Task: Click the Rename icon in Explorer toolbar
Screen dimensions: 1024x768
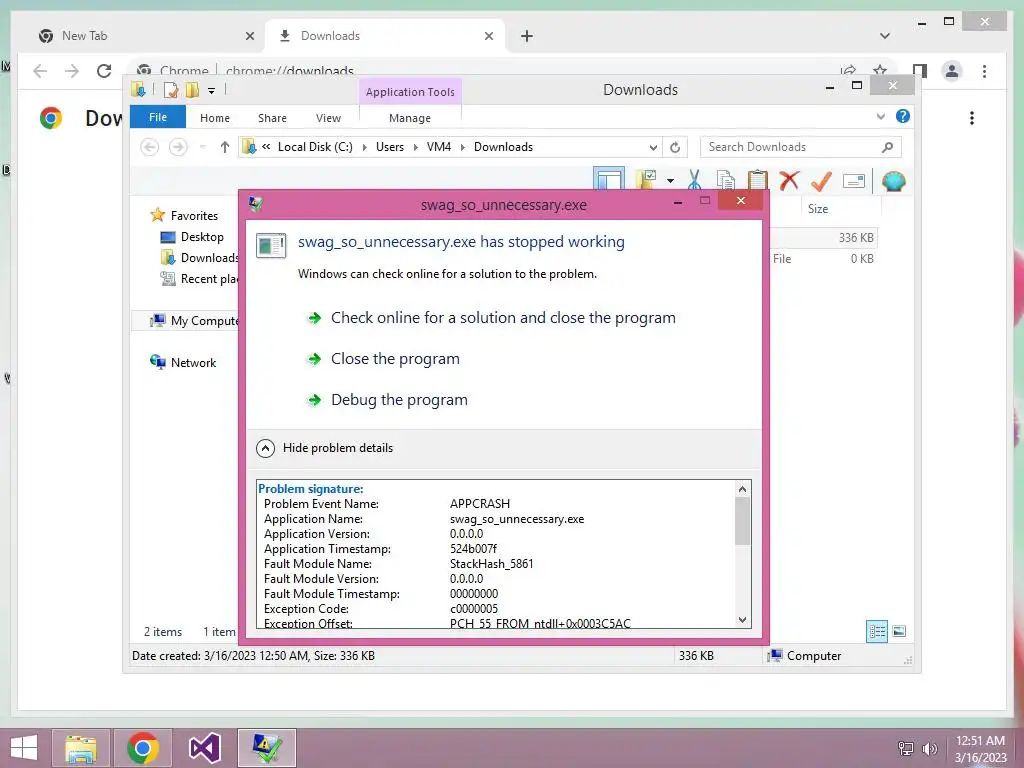Action: [854, 181]
